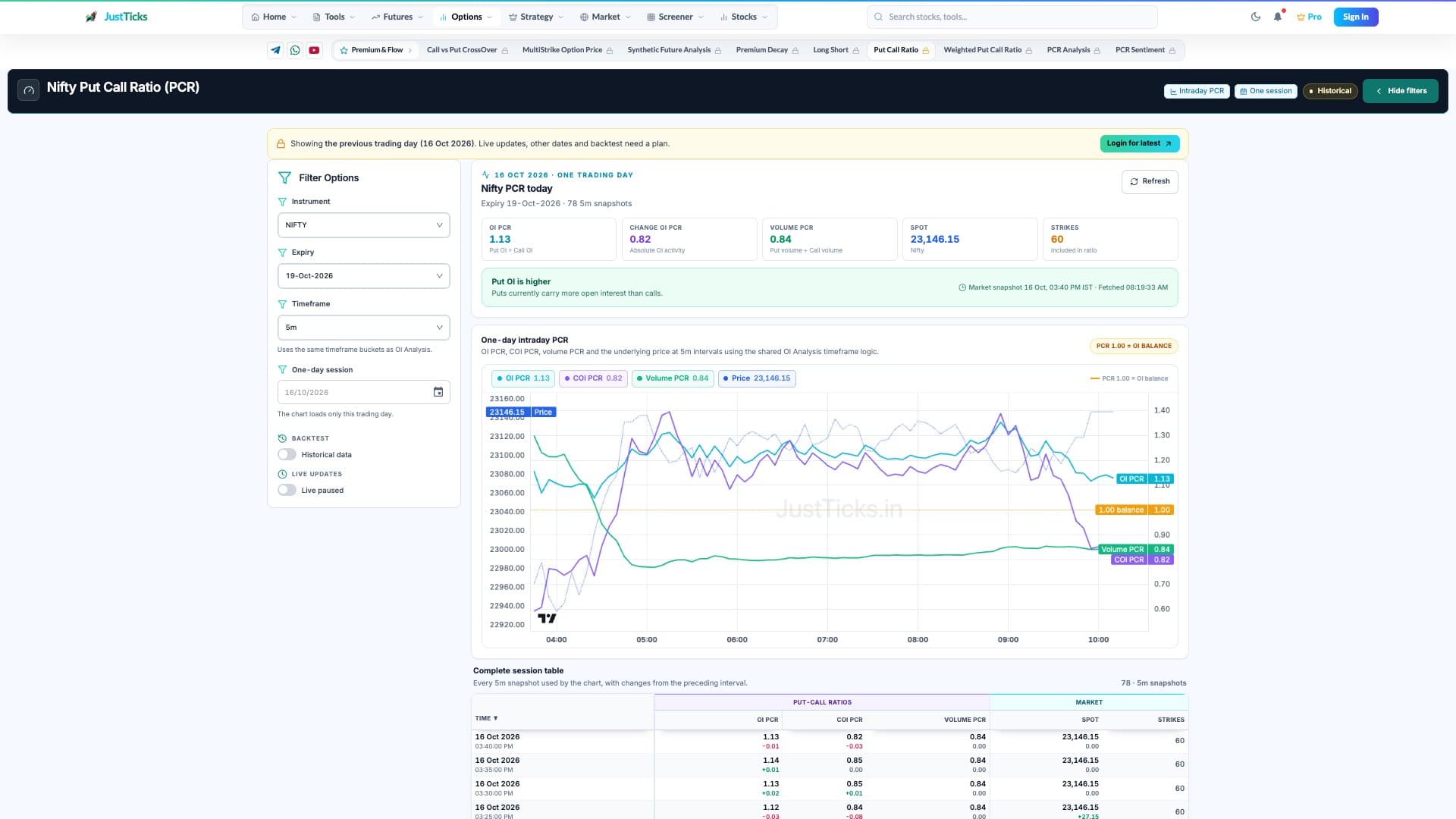Toggle the Live paused switch
Viewport: 1456px width, 819px height.
click(x=287, y=490)
